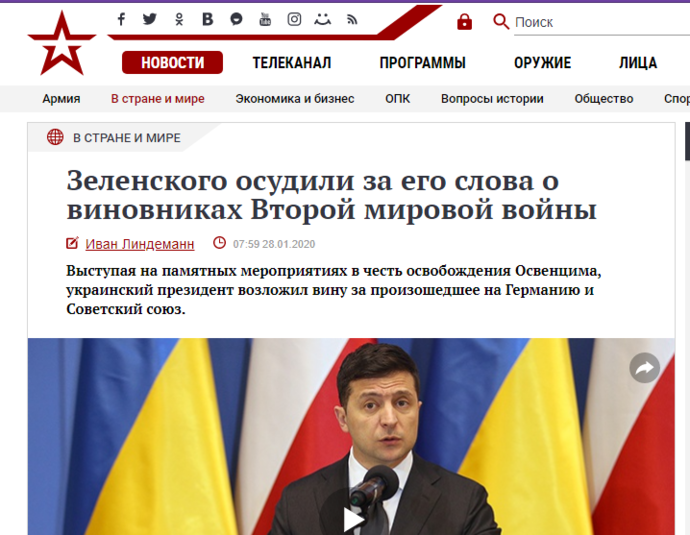Image resolution: width=690 pixels, height=535 pixels.
Task: Open the Odnoklassniki social icon
Action: (x=179, y=19)
